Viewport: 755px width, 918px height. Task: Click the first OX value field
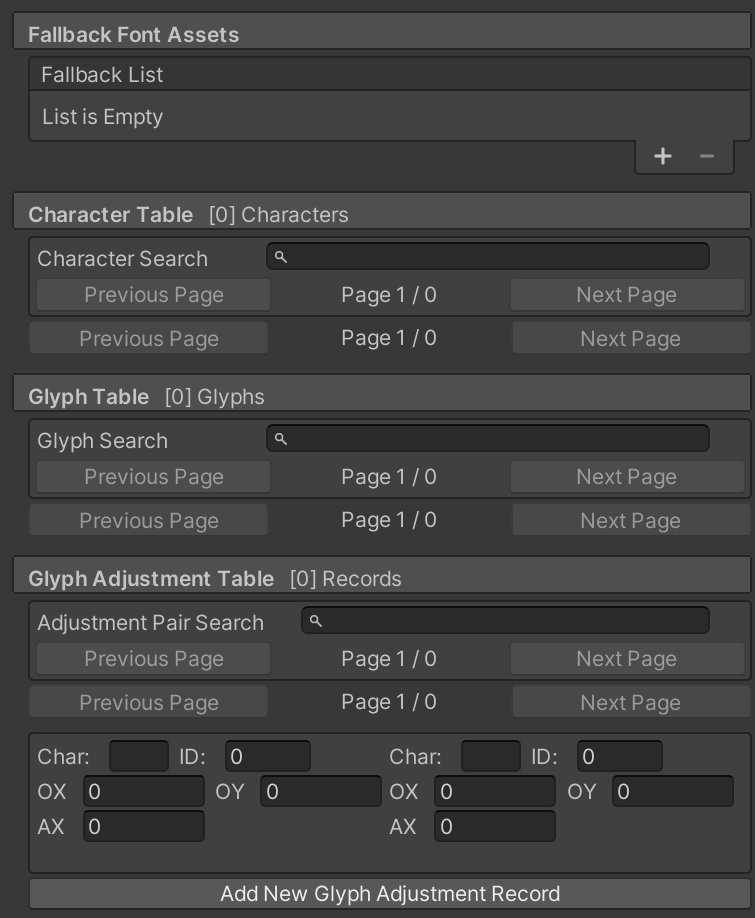[x=144, y=792]
